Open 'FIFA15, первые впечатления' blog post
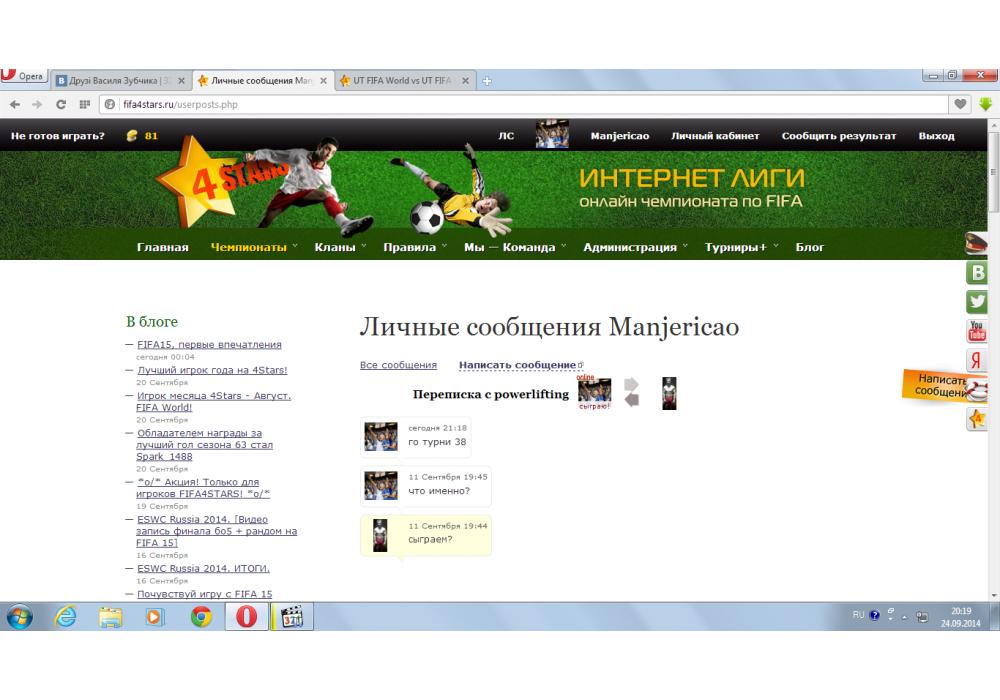 [x=209, y=344]
